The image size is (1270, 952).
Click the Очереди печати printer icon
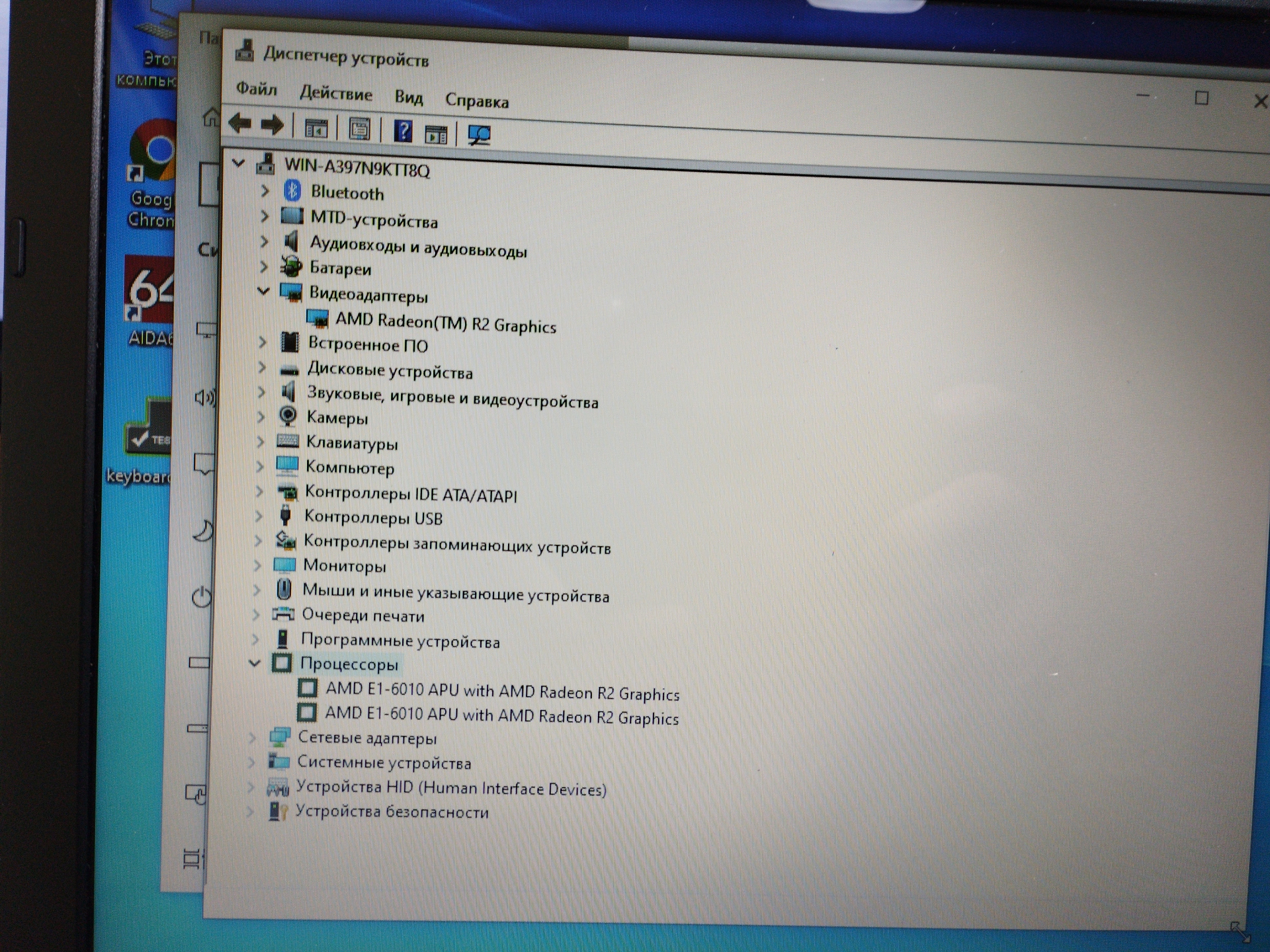coord(283,614)
